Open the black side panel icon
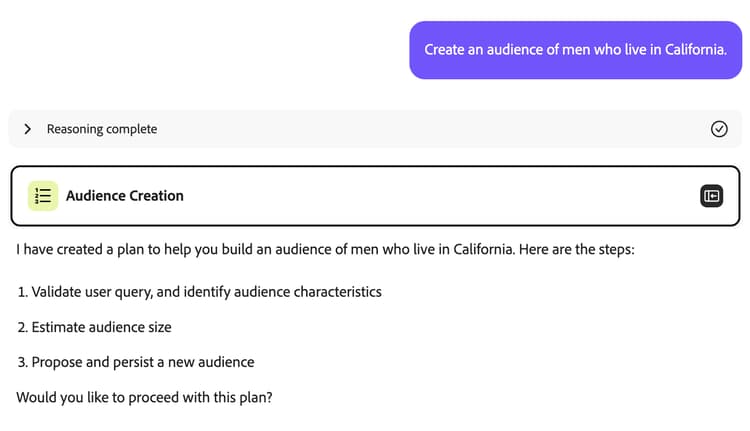The width and height of the screenshot is (750, 431). pos(711,196)
